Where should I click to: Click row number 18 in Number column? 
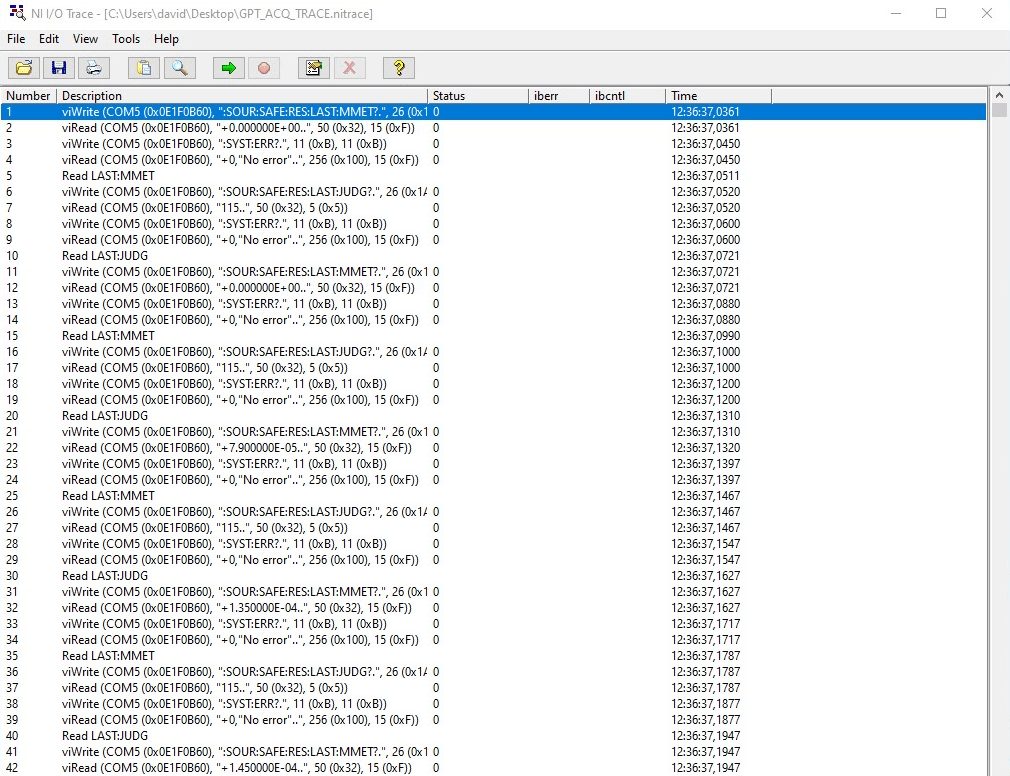pyautogui.click(x=12, y=384)
